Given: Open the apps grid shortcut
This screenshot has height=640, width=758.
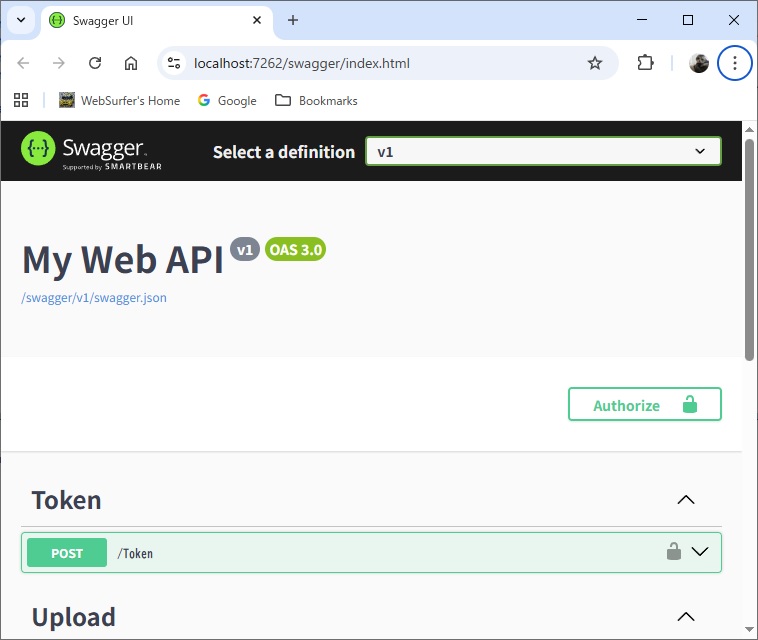Looking at the screenshot, I should click(21, 101).
